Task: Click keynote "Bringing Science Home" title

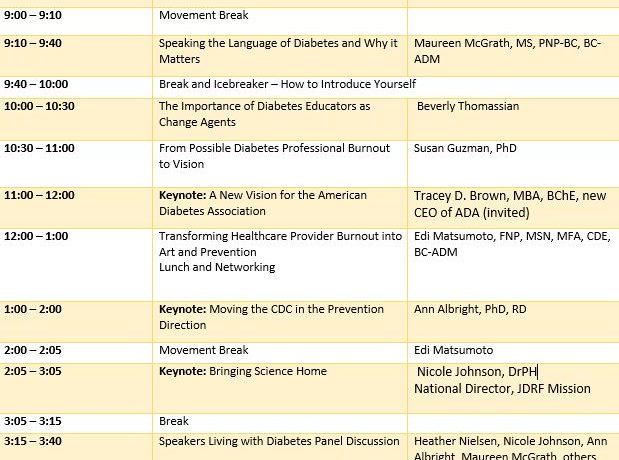Action: (x=243, y=372)
